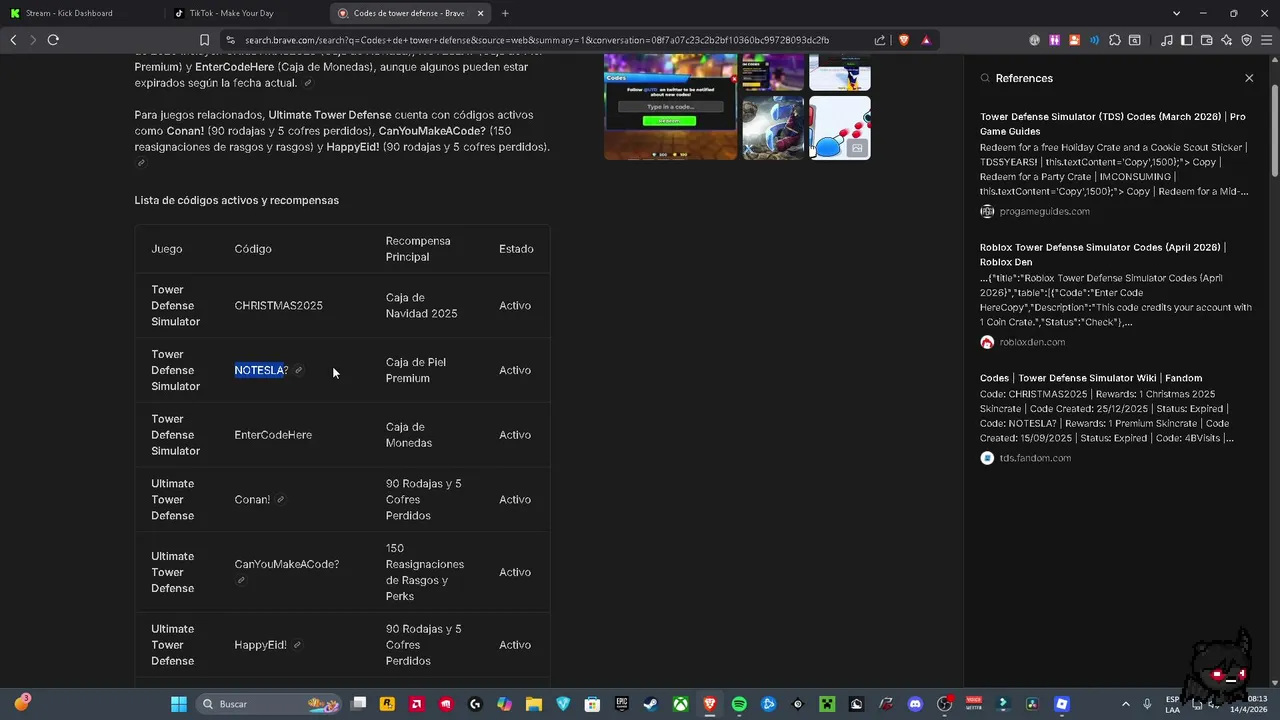Click the purple restroom-figures extension icon
Viewport: 1280px width, 720px height.
1054,40
